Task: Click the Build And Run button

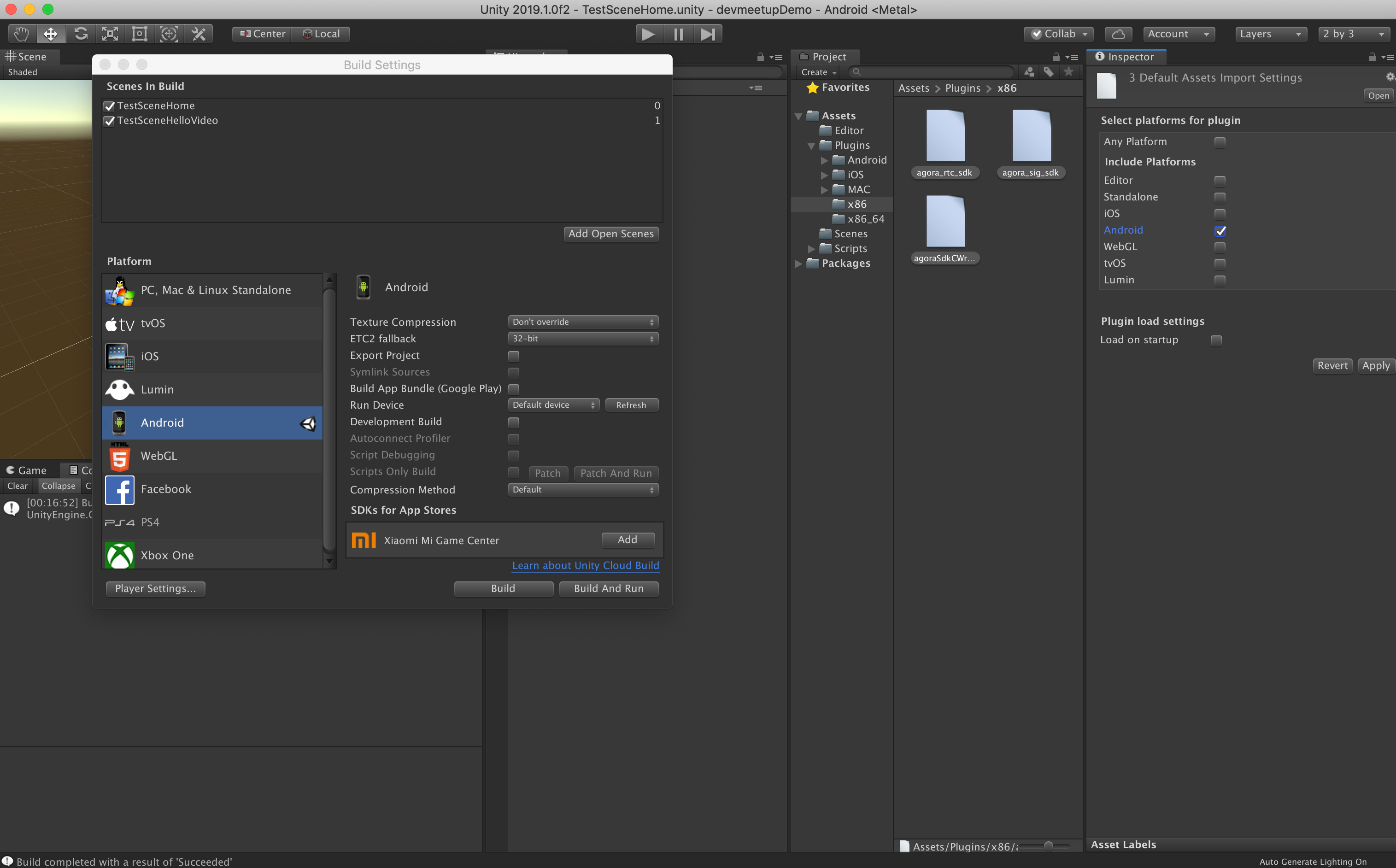Action: click(x=608, y=588)
